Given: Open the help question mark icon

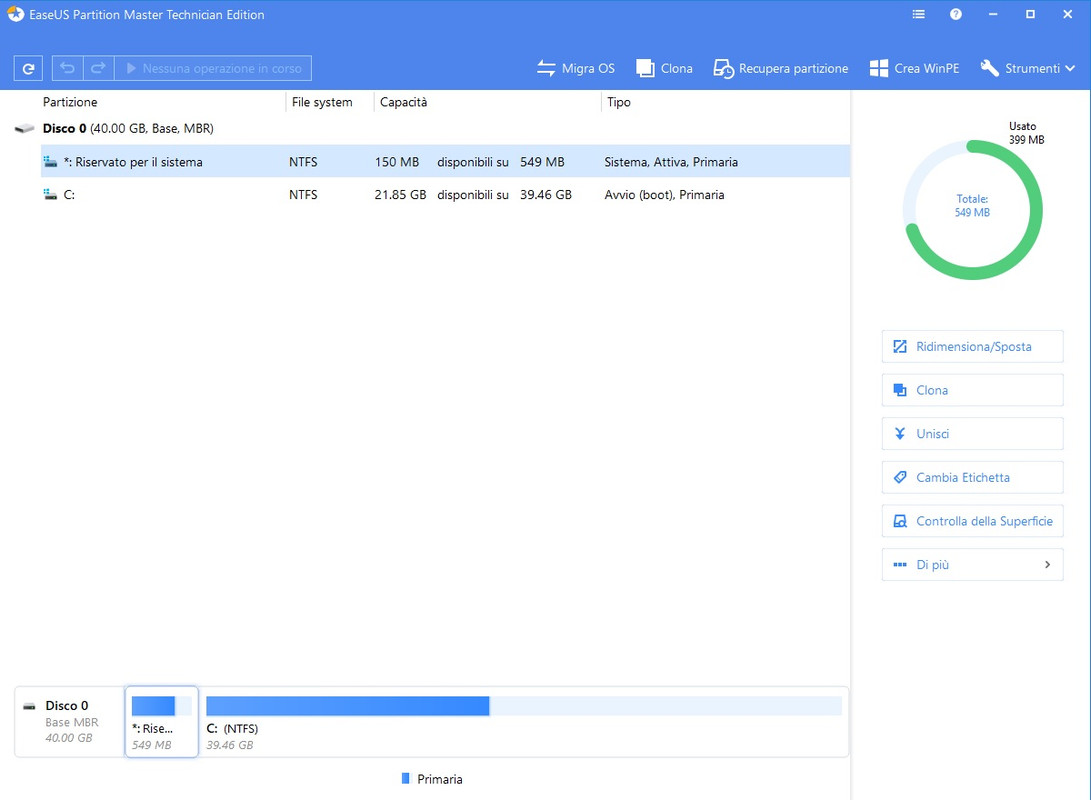Looking at the screenshot, I should [956, 15].
